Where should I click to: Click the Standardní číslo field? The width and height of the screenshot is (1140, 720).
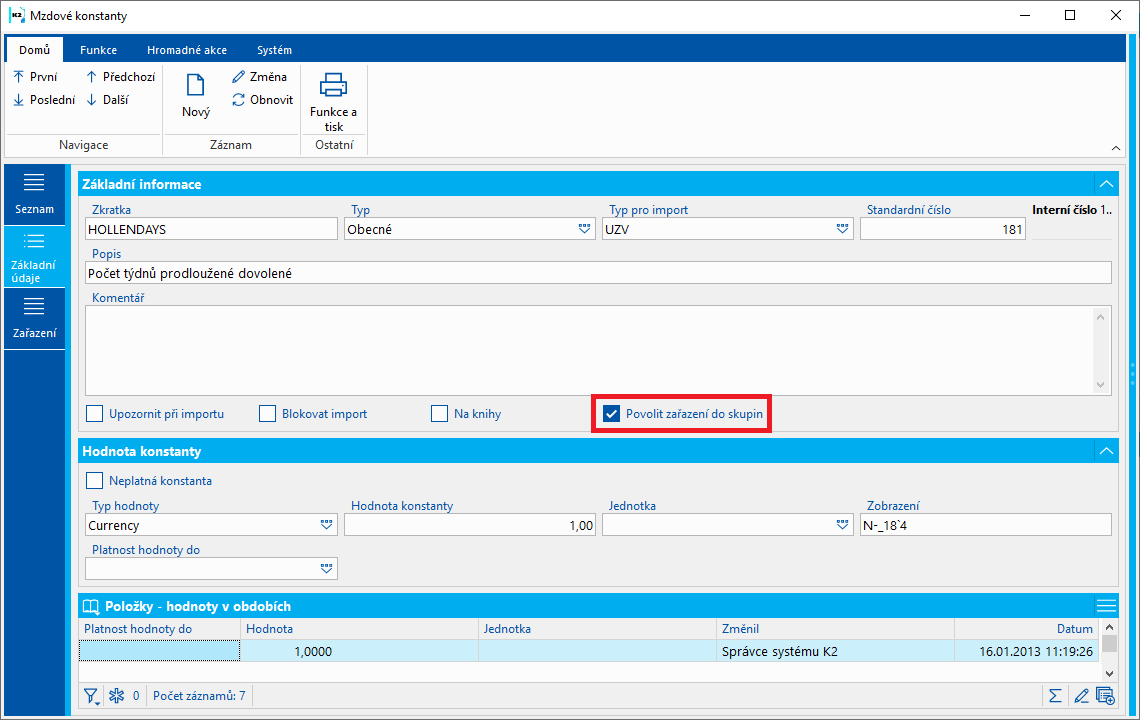pos(942,229)
